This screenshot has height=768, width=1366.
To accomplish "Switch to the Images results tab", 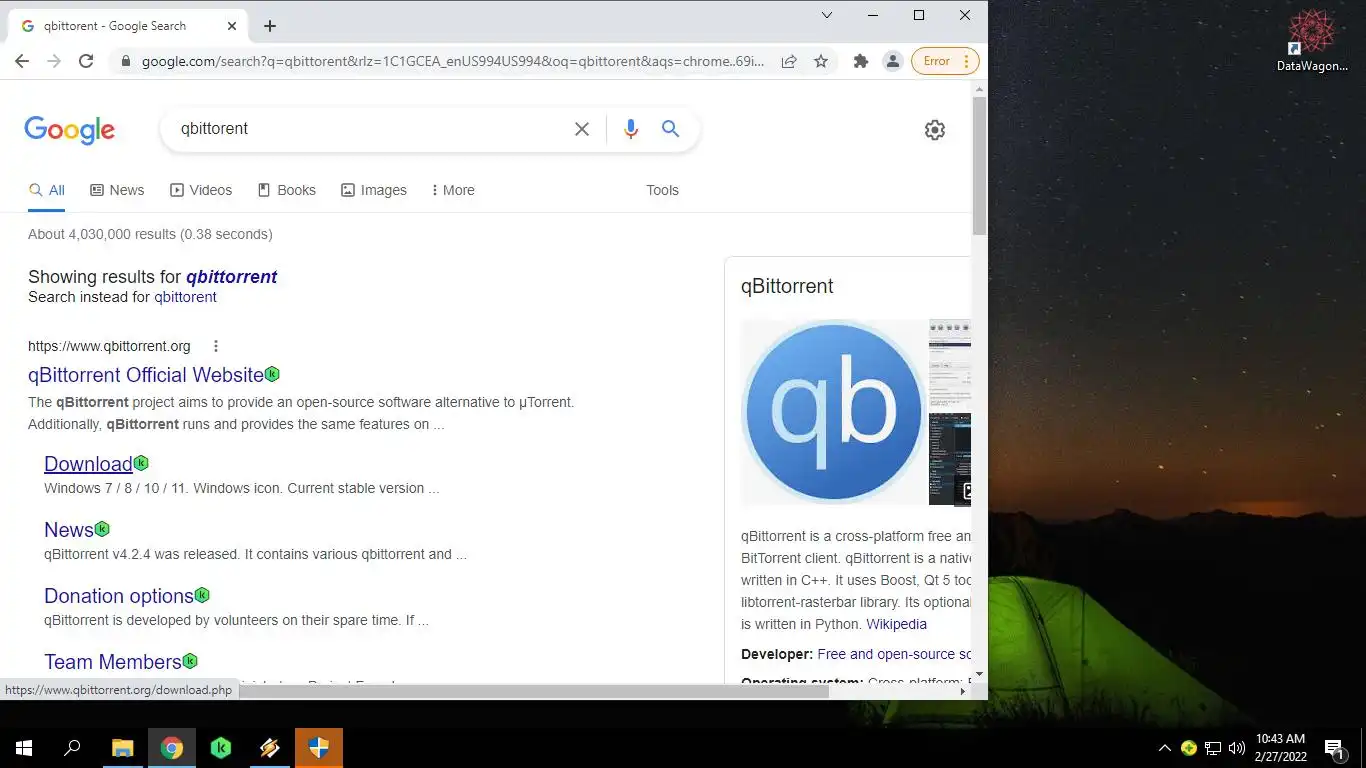I will point(374,190).
